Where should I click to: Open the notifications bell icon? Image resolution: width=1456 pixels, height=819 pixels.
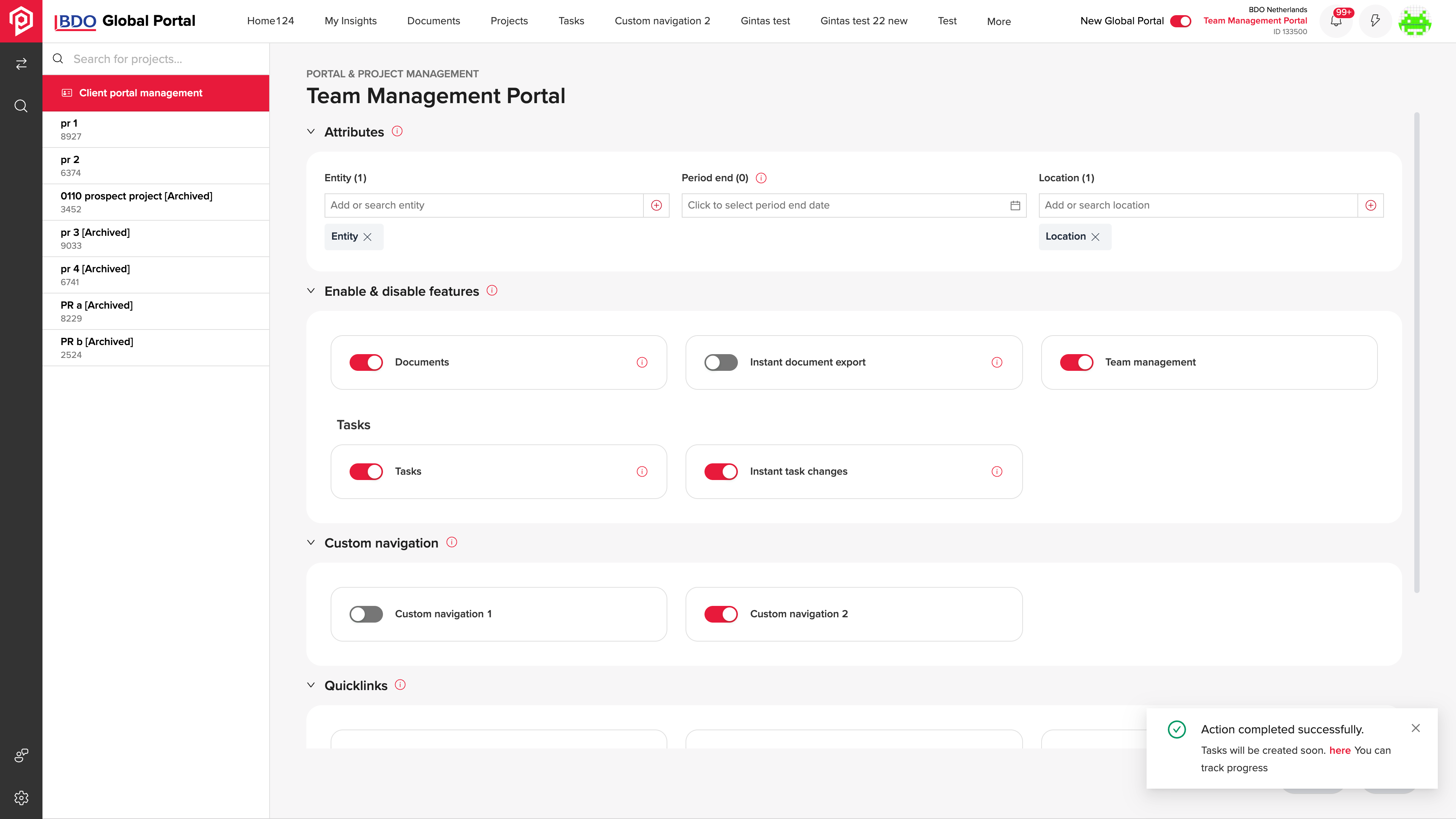tap(1336, 21)
